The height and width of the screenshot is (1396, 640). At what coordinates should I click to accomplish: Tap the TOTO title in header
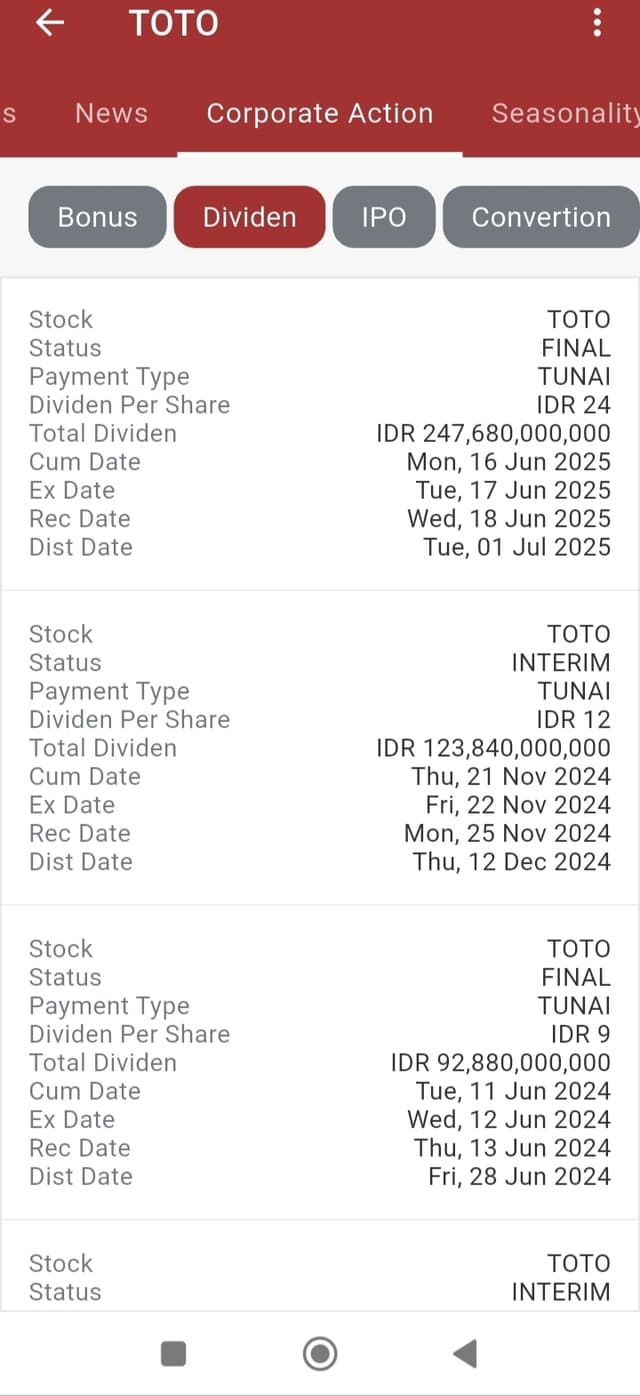[x=174, y=23]
